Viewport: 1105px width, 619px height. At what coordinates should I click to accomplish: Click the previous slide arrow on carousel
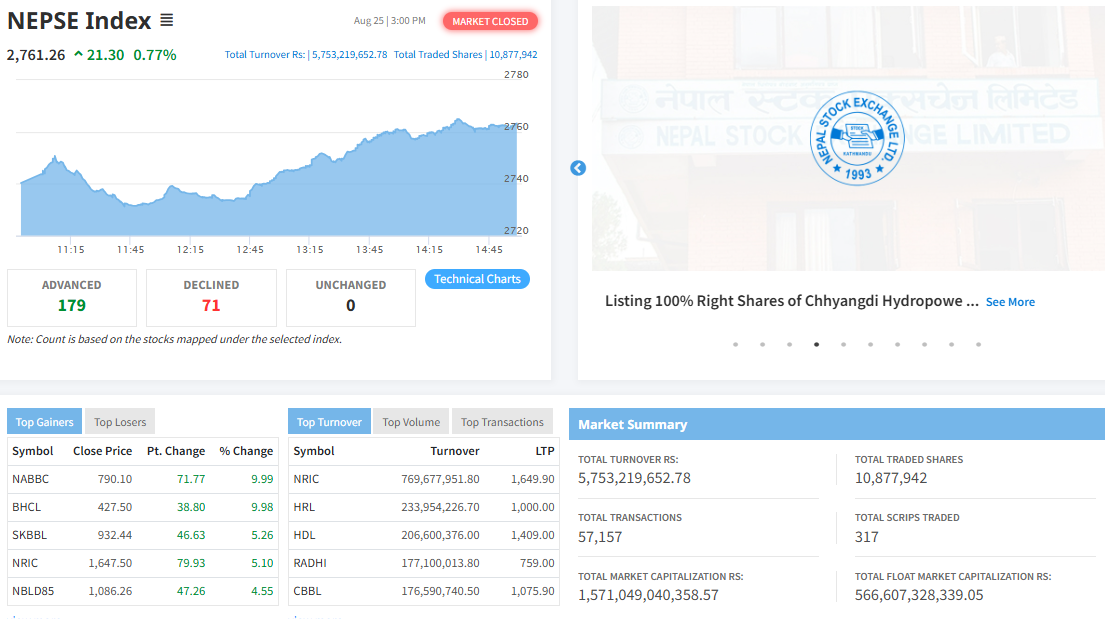578,168
